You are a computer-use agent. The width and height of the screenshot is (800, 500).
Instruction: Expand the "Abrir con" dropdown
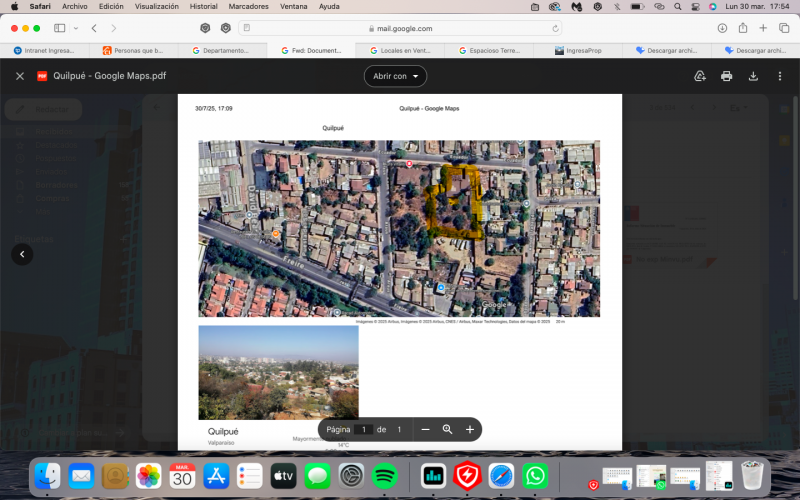(x=396, y=76)
